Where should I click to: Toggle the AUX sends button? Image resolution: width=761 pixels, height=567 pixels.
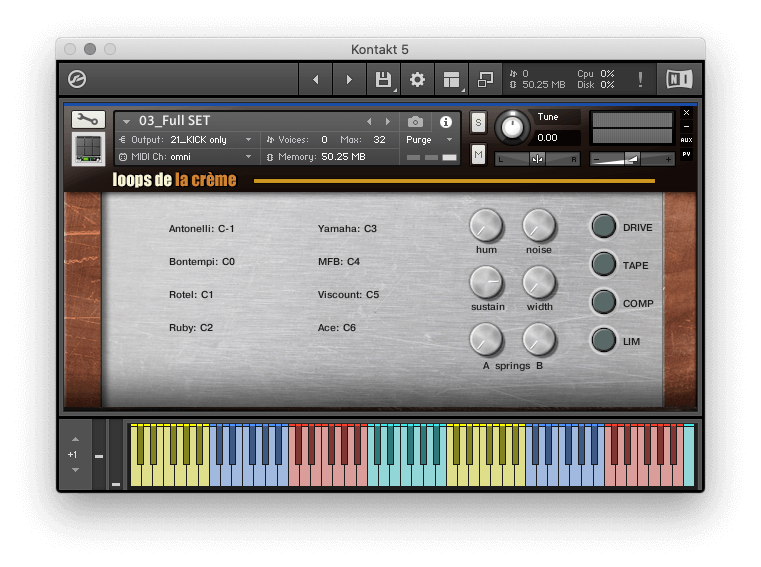click(686, 140)
